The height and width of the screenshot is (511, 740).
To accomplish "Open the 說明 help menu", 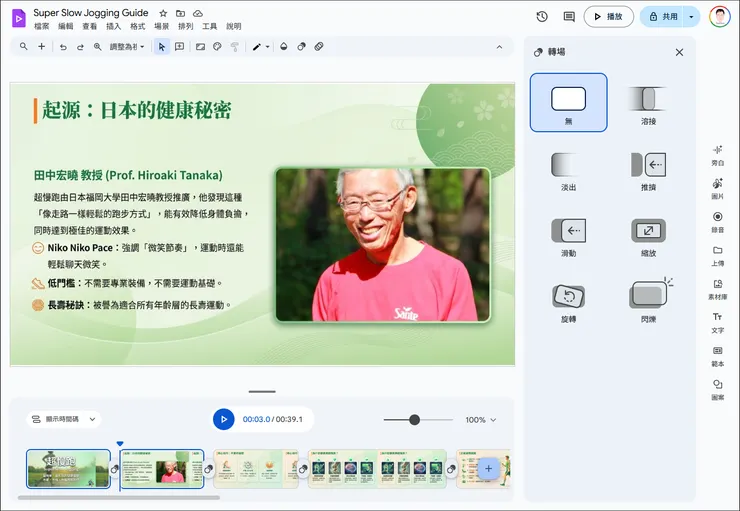I will pyautogui.click(x=234, y=26).
